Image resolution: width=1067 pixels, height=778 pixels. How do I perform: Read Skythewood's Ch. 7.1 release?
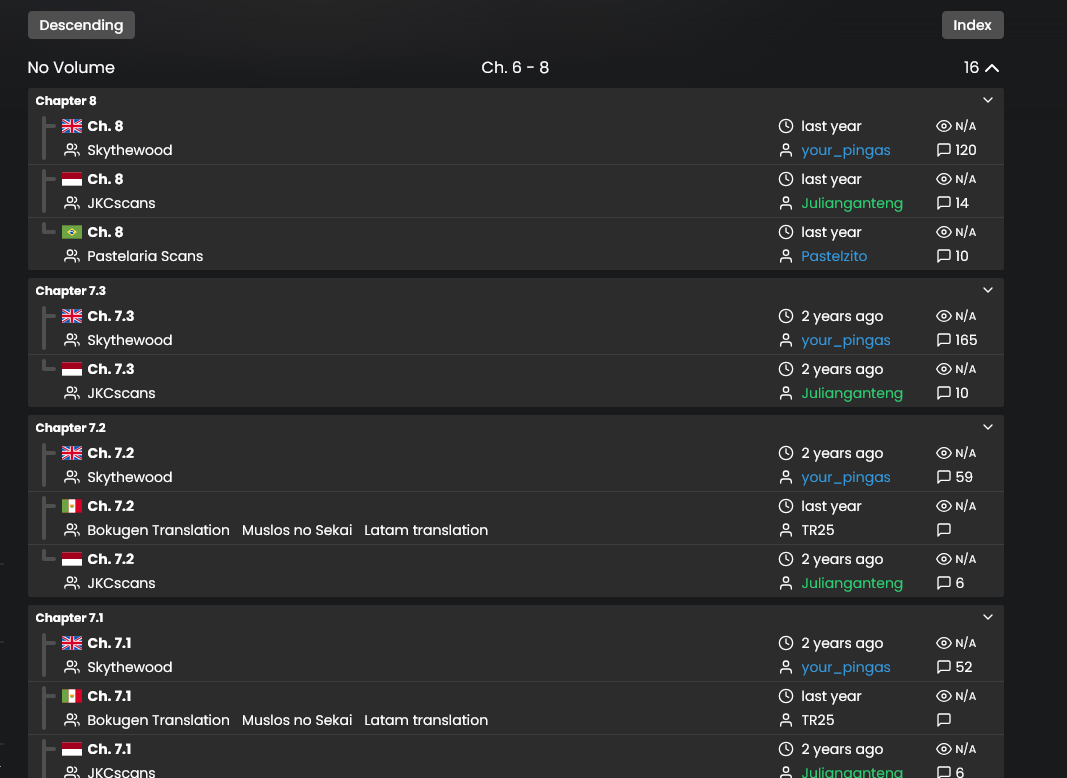[110, 643]
